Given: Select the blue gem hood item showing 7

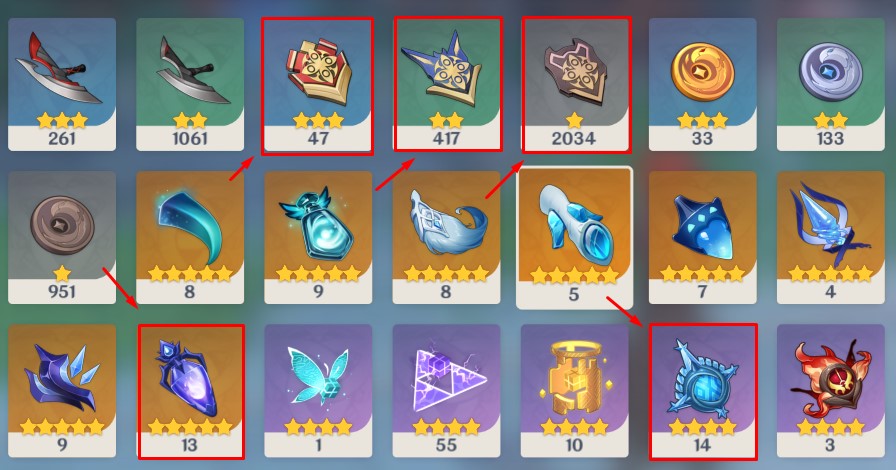Looking at the screenshot, I should [702, 237].
